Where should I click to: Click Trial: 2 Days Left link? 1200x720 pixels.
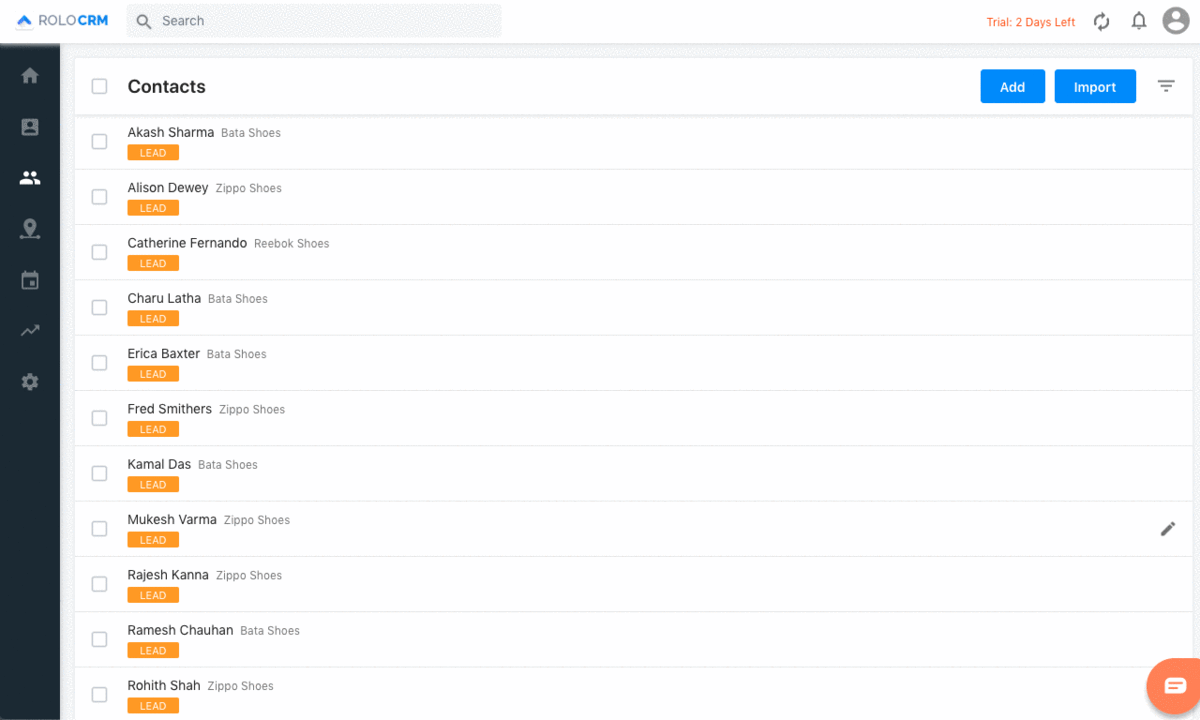click(x=1031, y=22)
